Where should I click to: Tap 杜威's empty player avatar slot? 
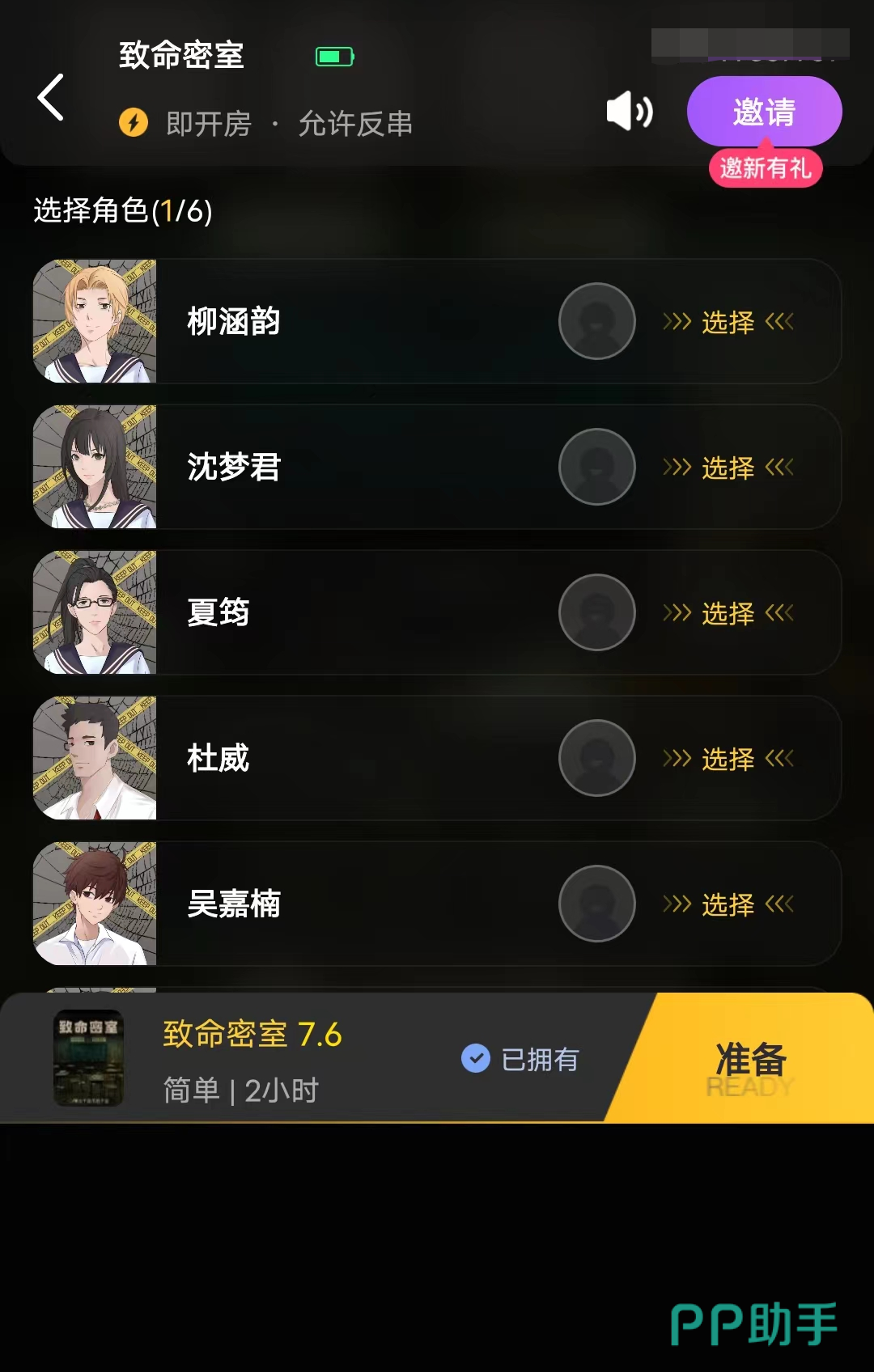pyautogui.click(x=597, y=758)
